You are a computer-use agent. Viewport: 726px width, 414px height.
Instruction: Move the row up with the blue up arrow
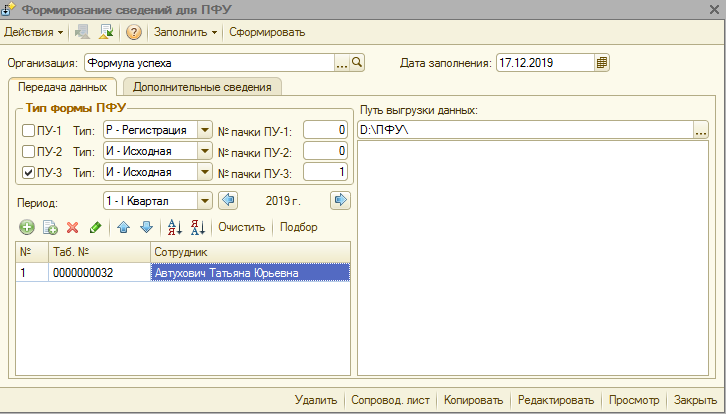click(x=123, y=227)
